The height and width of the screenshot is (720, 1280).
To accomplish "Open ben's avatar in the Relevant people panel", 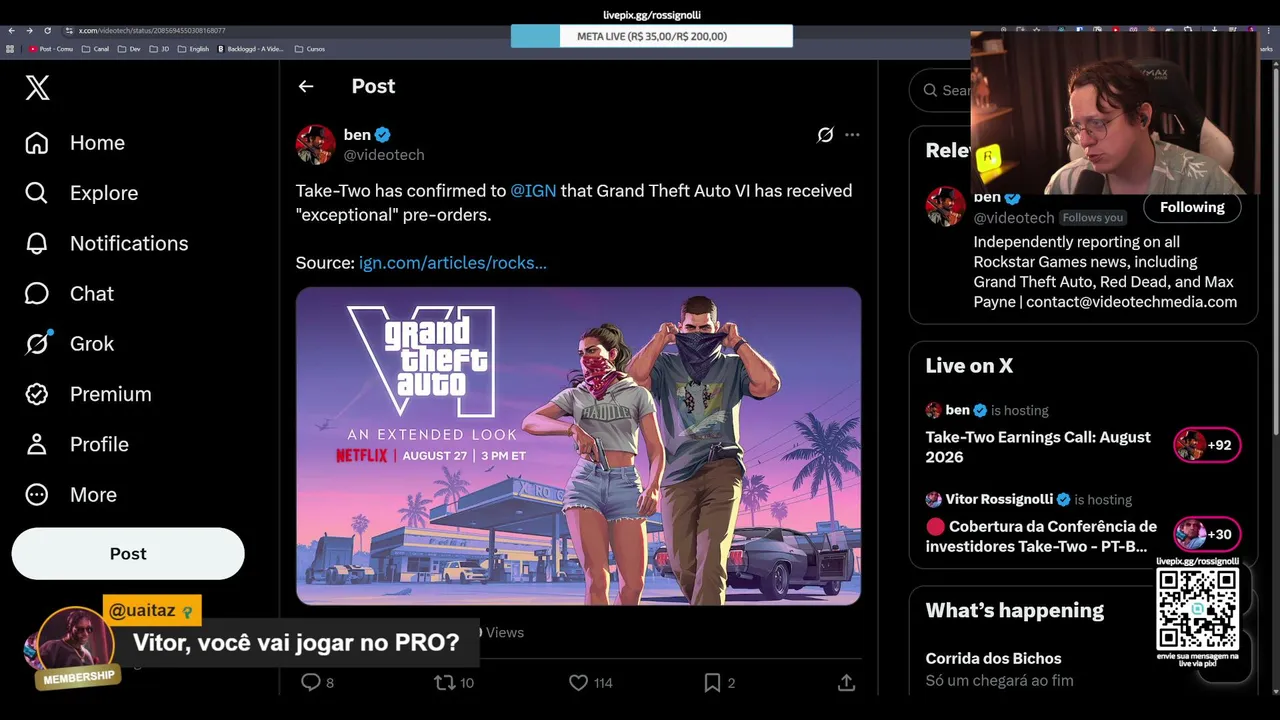I will coord(945,207).
